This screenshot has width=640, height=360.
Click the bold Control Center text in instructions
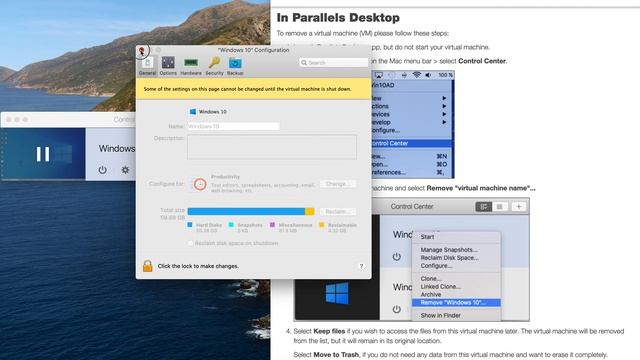[482, 61]
